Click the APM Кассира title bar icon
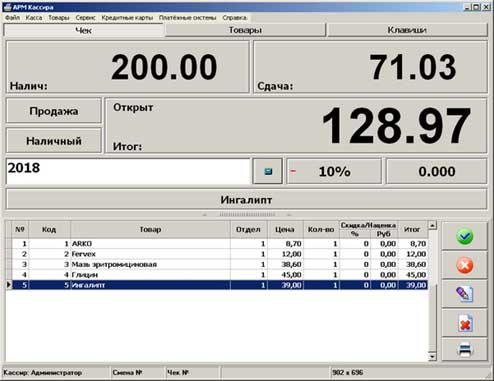 coord(7,7)
